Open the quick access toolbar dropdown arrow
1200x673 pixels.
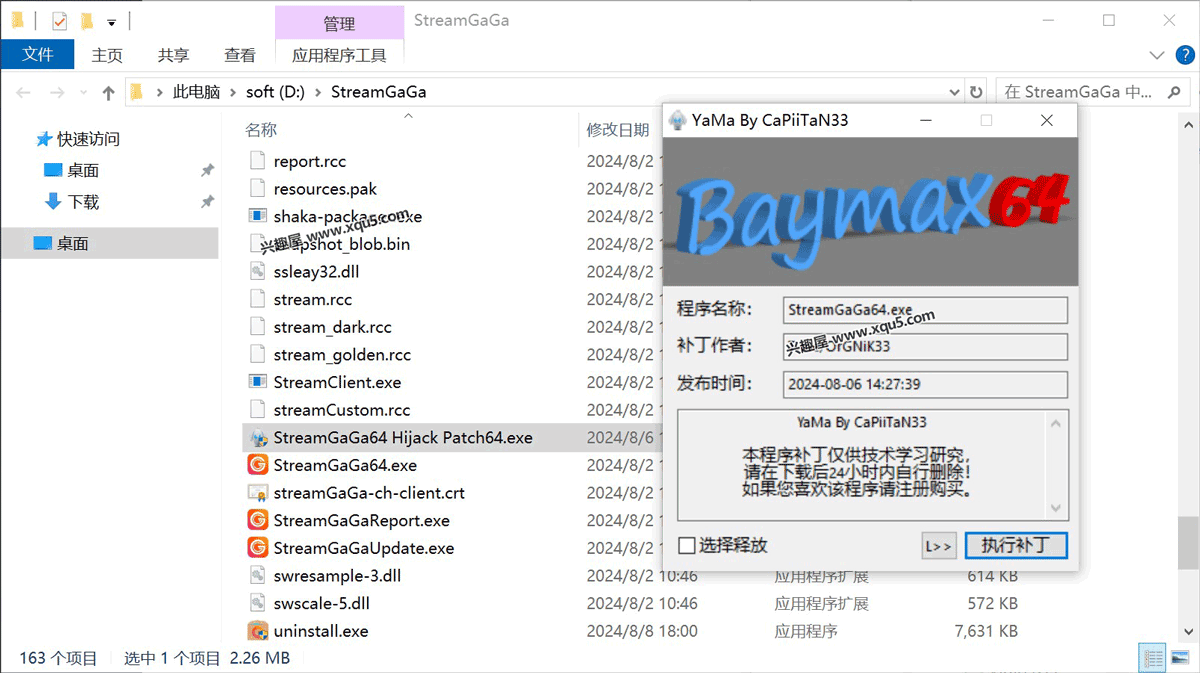click(x=111, y=21)
